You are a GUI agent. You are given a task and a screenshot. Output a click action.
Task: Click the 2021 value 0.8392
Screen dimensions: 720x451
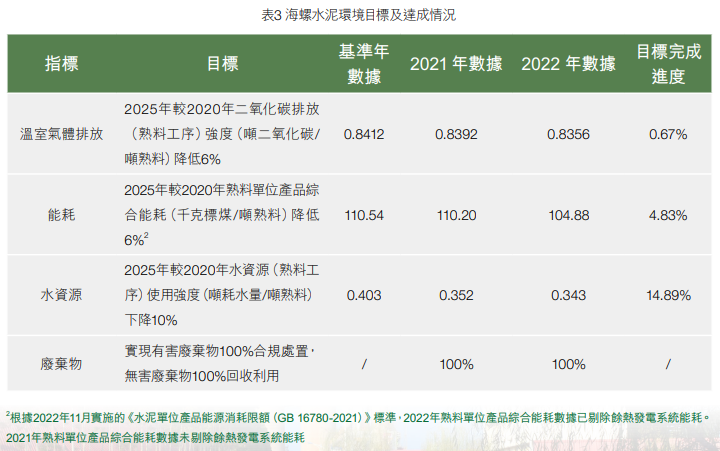(x=456, y=134)
